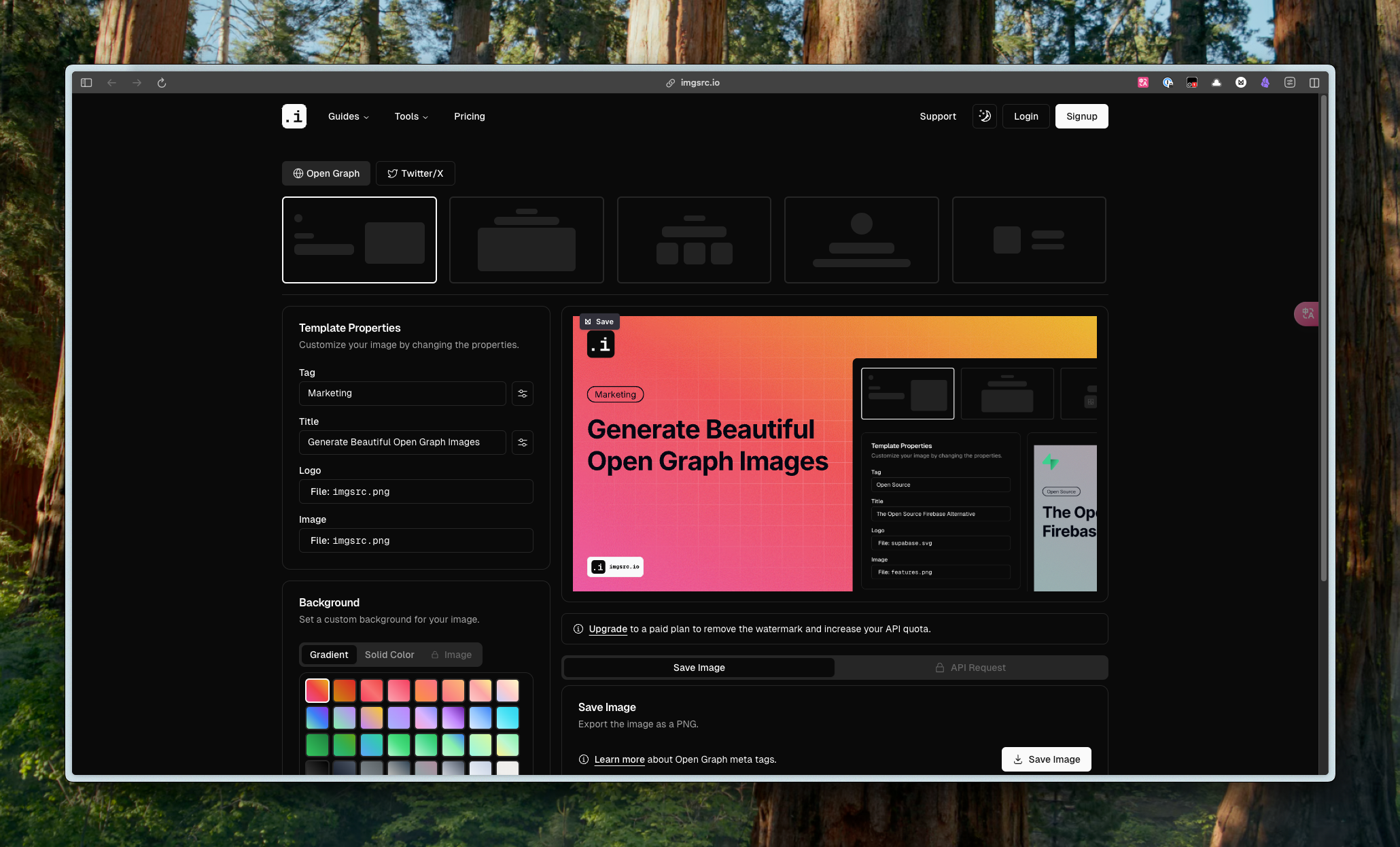Click the second template layout thumbnail

(x=526, y=239)
